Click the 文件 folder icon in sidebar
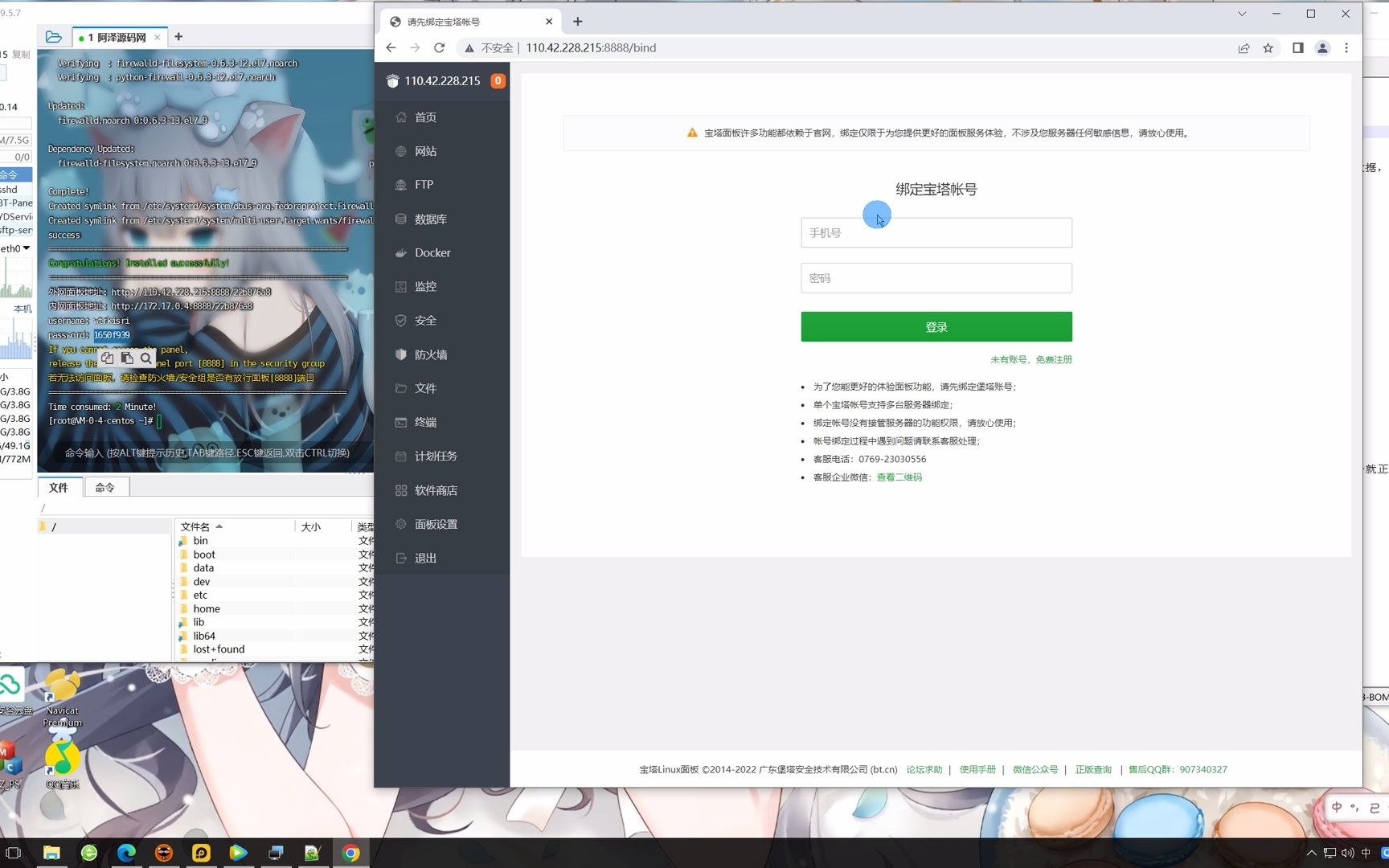This screenshot has height=868, width=1389. tap(401, 388)
